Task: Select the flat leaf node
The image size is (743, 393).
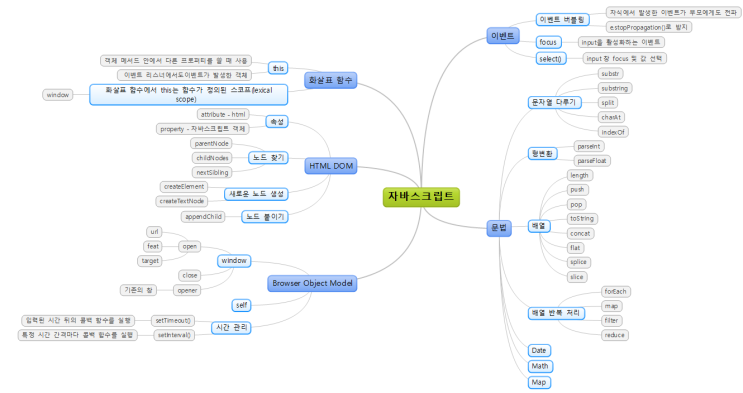Action: (x=575, y=247)
